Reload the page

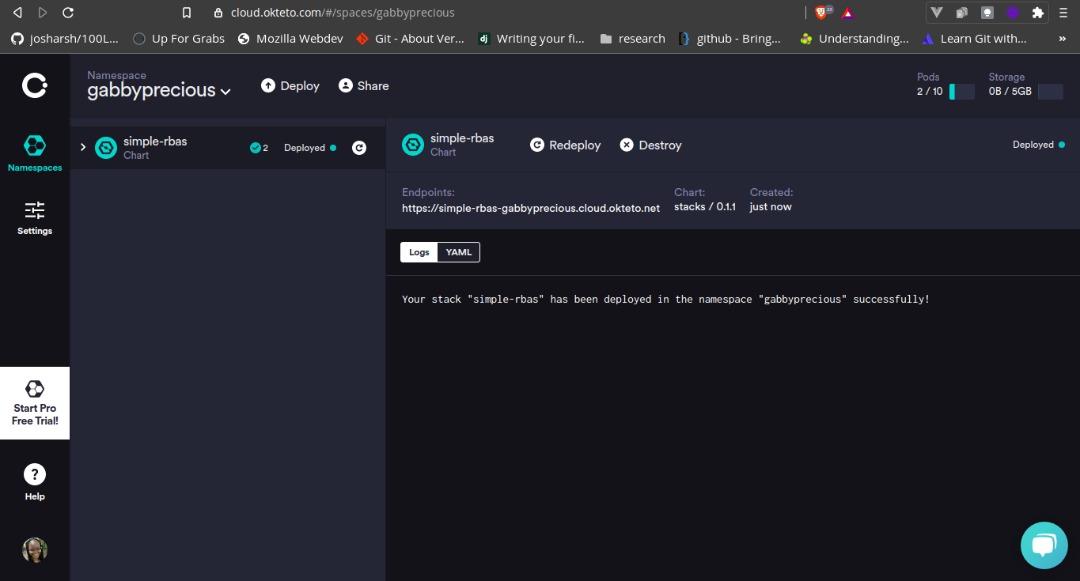point(68,12)
